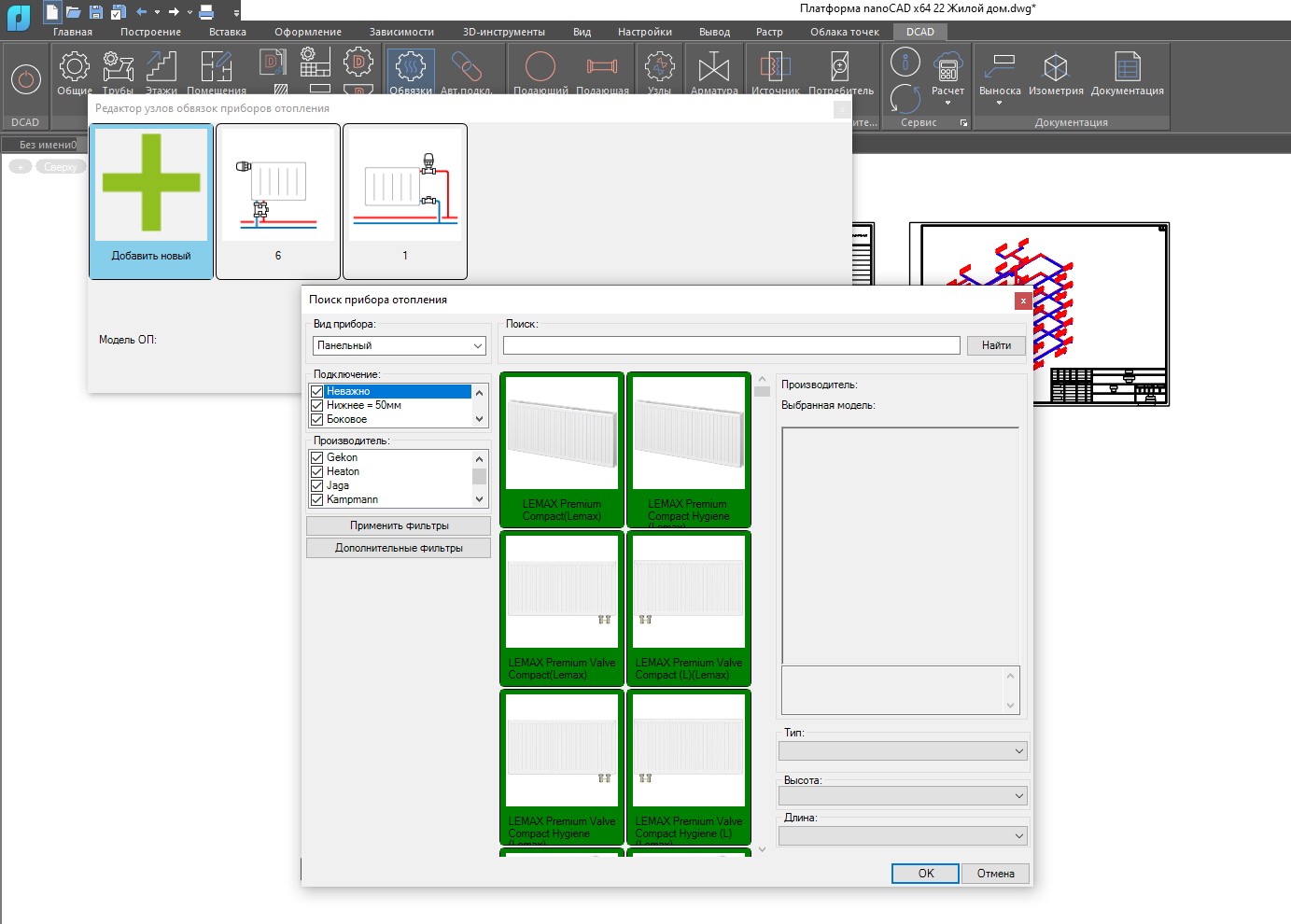Open the Длина dropdown
The image size is (1291, 924).
903,836
